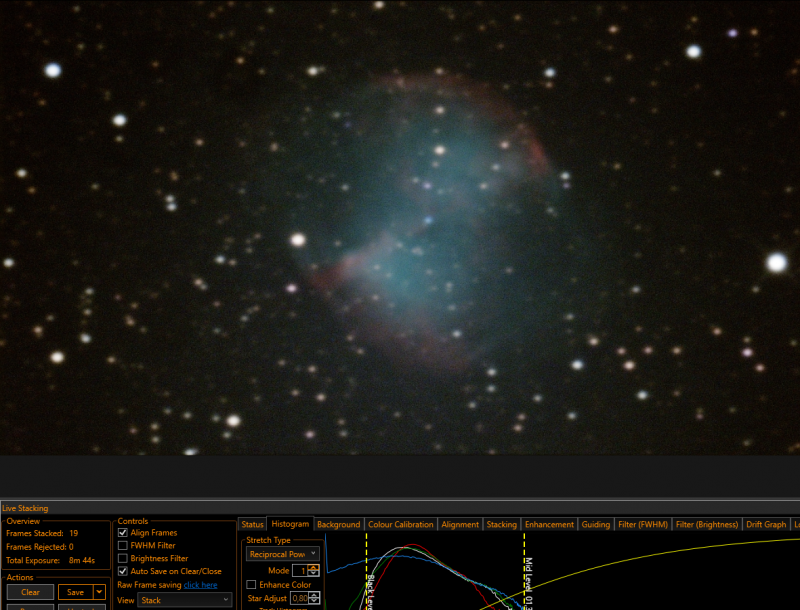Enable the FWHM Filter checkbox
Image resolution: width=800 pixels, height=610 pixels.
pos(123,545)
